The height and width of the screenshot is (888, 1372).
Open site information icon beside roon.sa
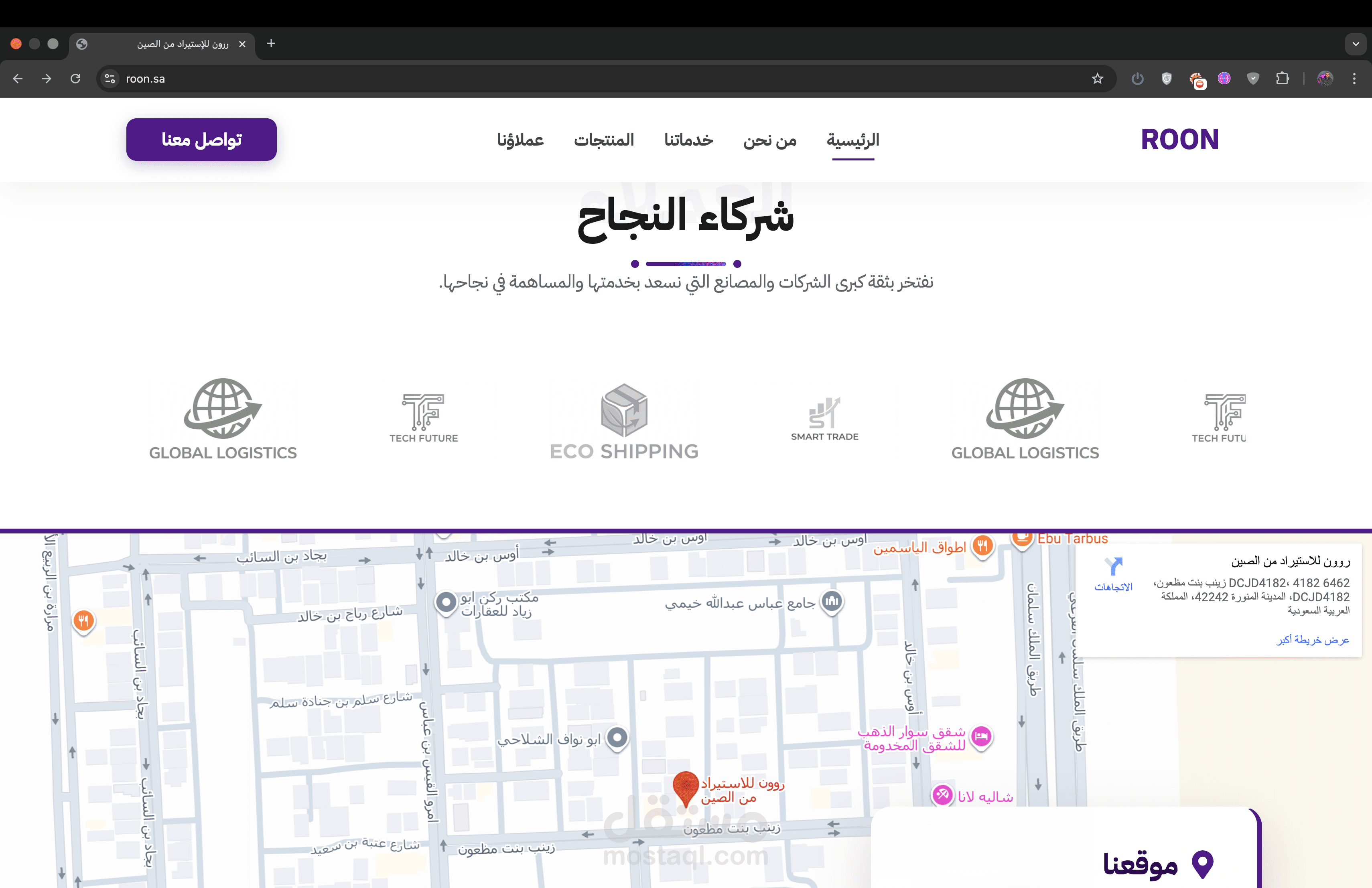point(110,78)
